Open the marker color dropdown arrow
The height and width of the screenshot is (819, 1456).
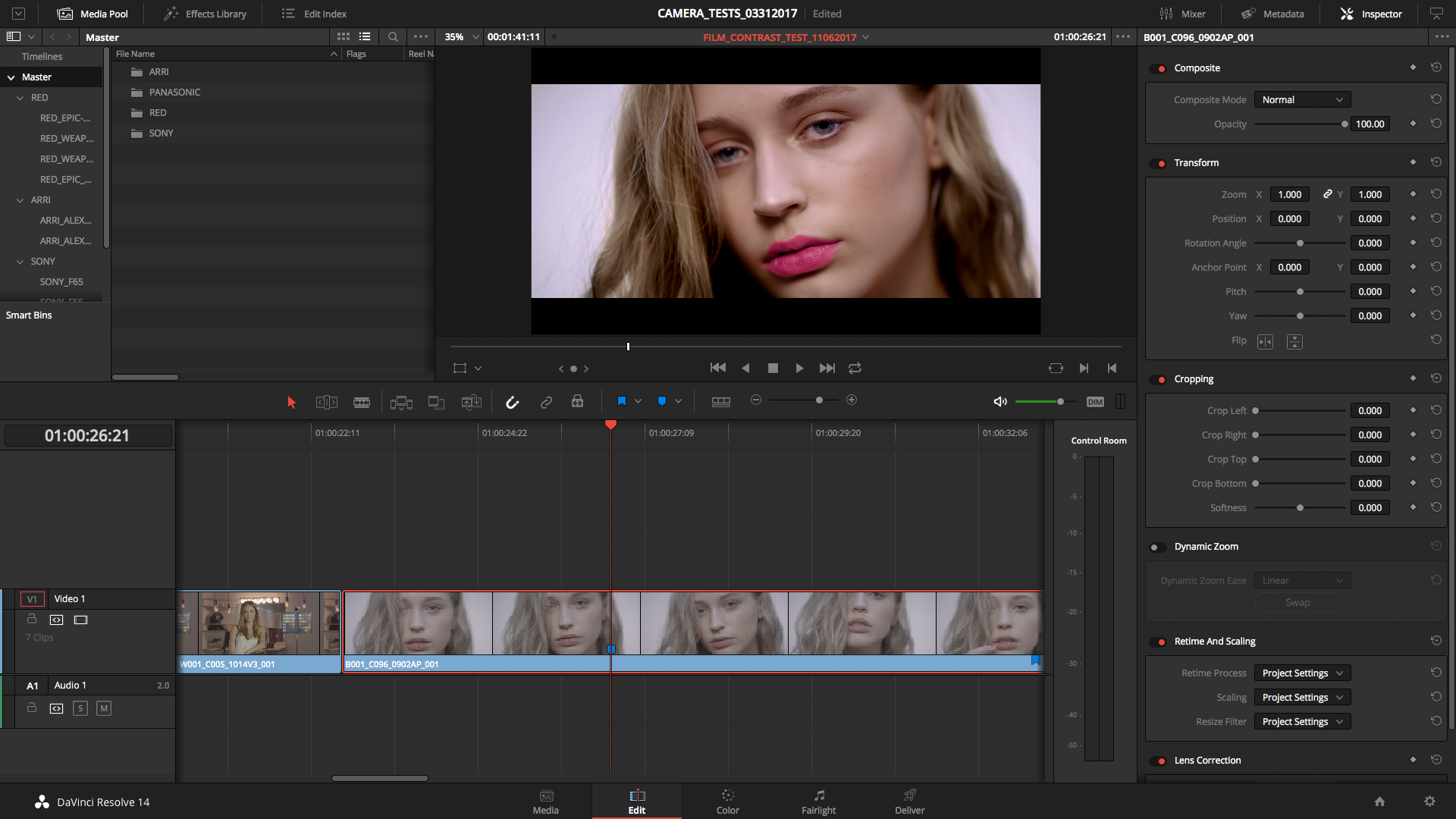click(x=678, y=401)
